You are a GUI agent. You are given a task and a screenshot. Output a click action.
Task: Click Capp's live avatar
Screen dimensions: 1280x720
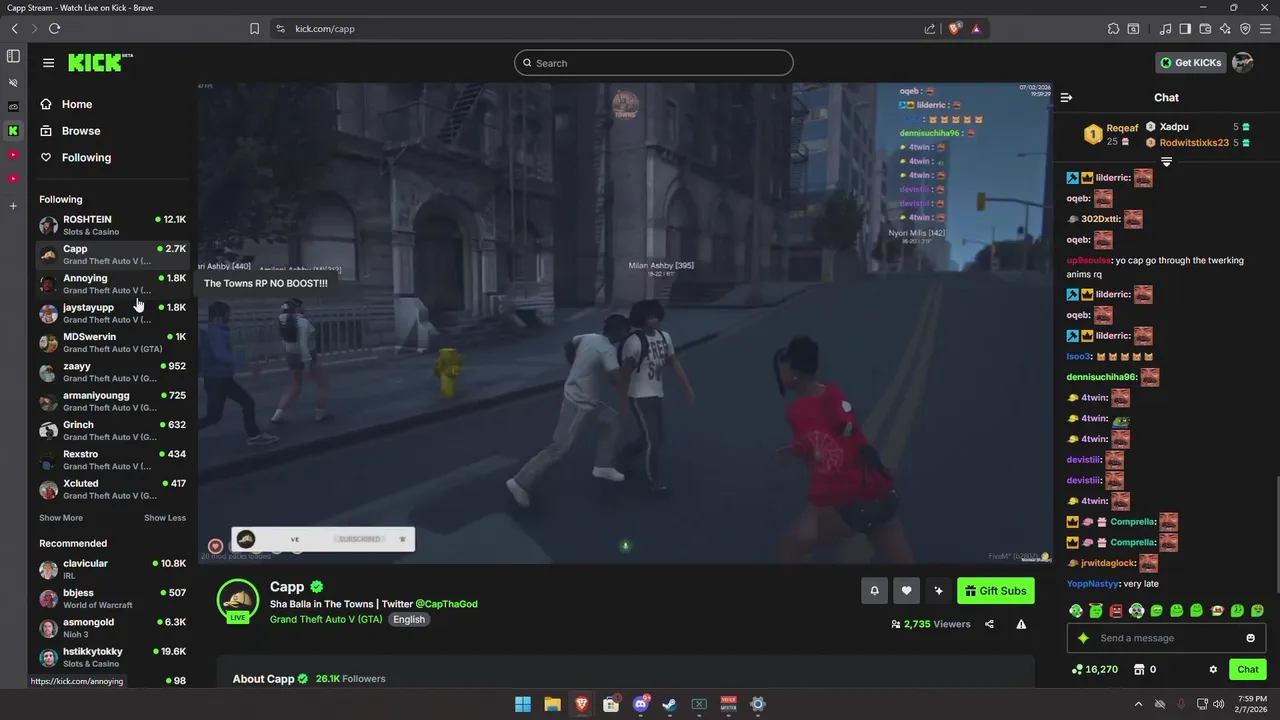(x=238, y=600)
